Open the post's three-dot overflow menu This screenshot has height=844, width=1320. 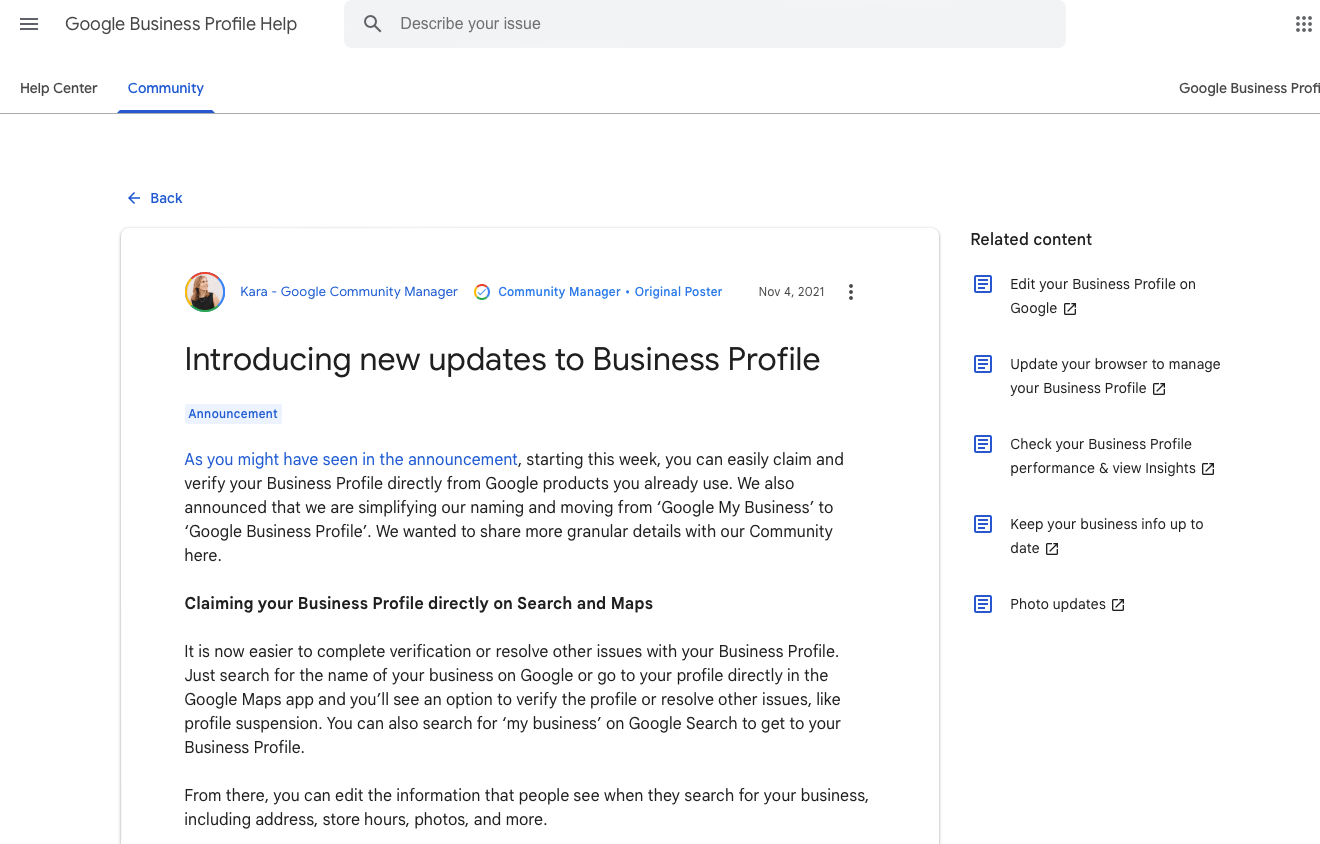[x=851, y=291]
